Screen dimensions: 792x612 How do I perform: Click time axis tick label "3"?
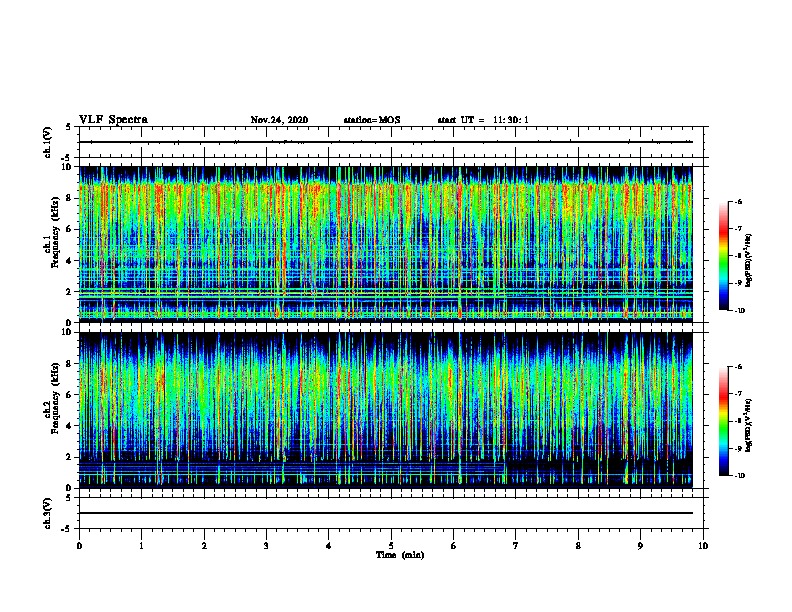[266, 546]
